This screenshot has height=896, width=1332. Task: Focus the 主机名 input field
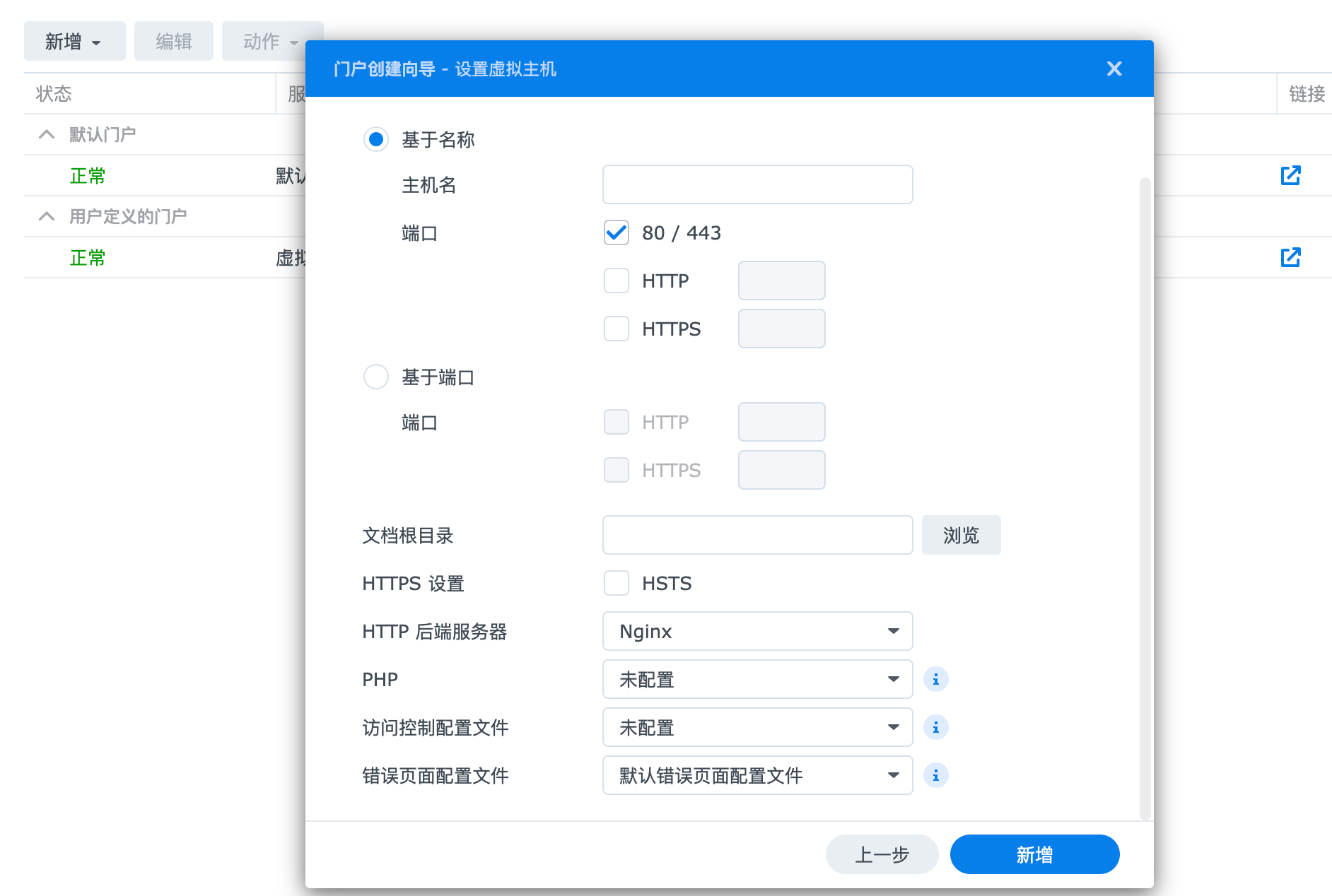click(x=758, y=184)
